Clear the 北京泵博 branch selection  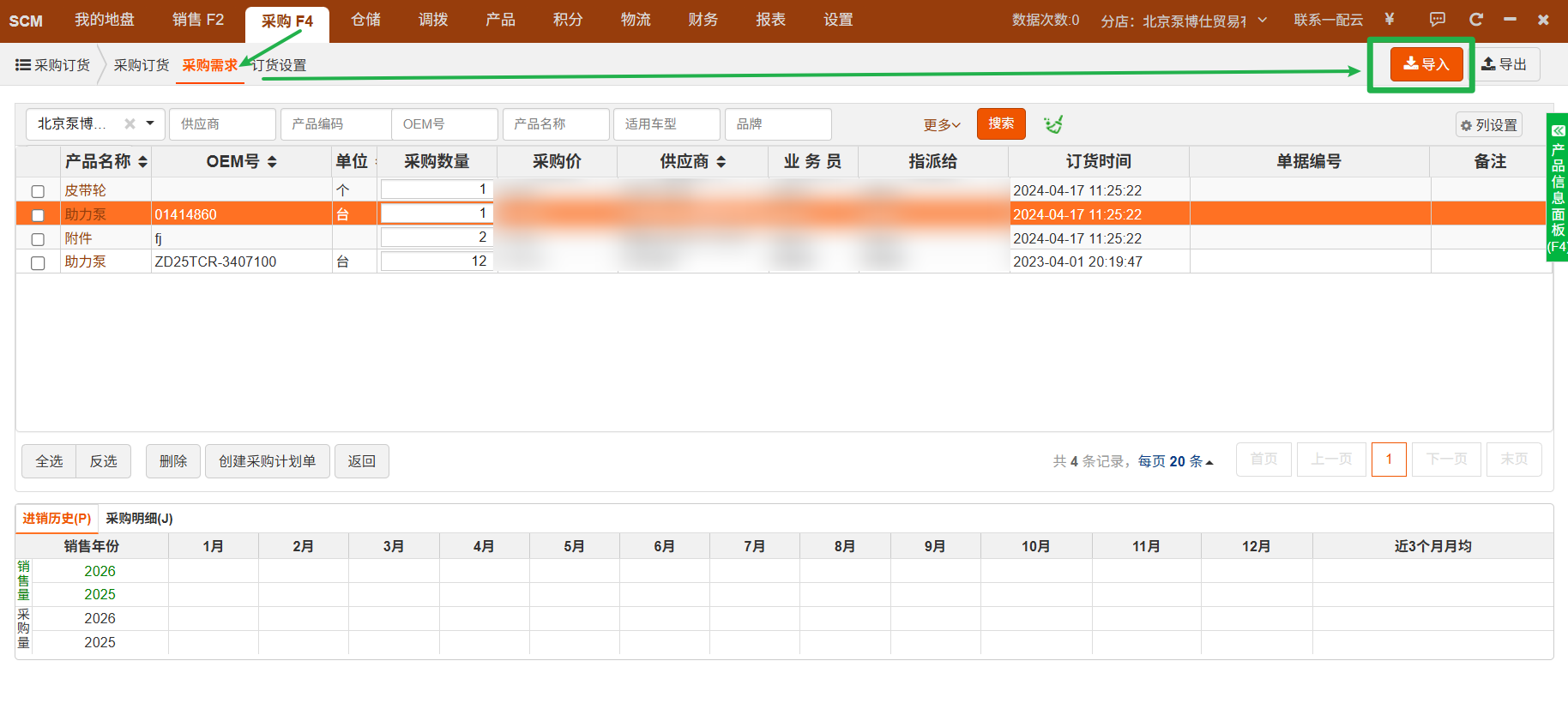point(130,123)
